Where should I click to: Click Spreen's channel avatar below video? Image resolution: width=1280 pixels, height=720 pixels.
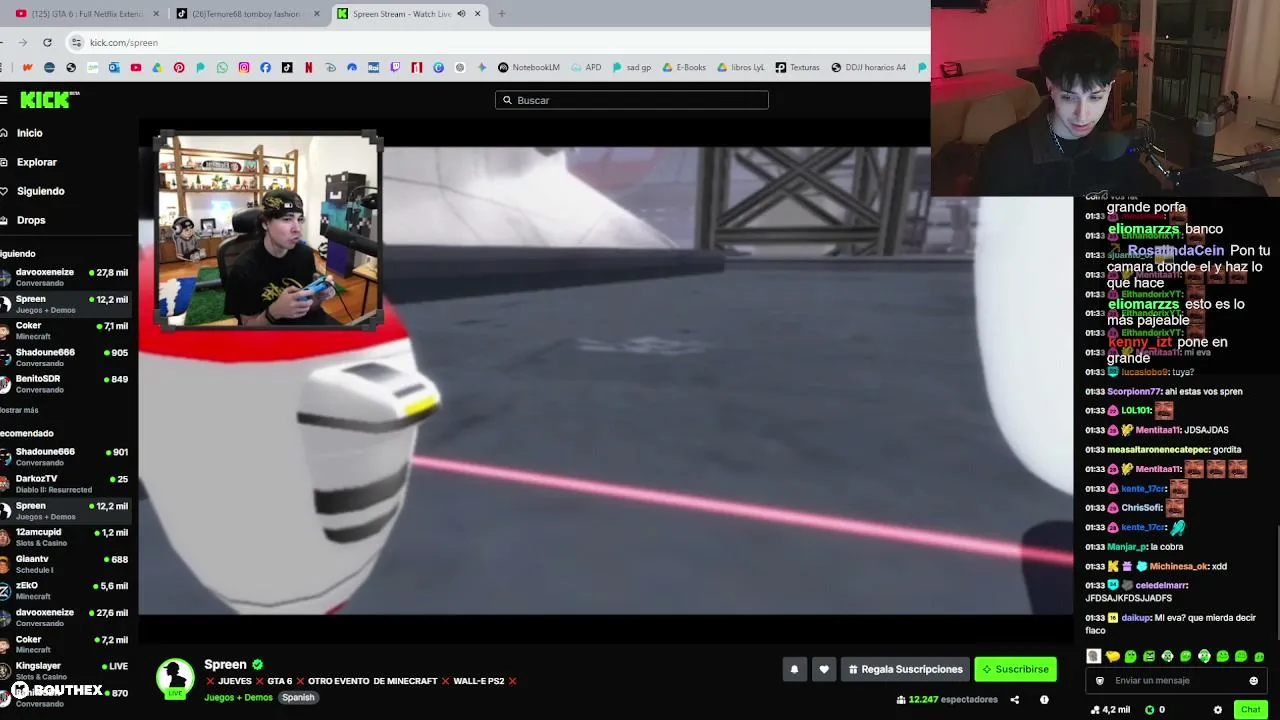[x=175, y=677]
